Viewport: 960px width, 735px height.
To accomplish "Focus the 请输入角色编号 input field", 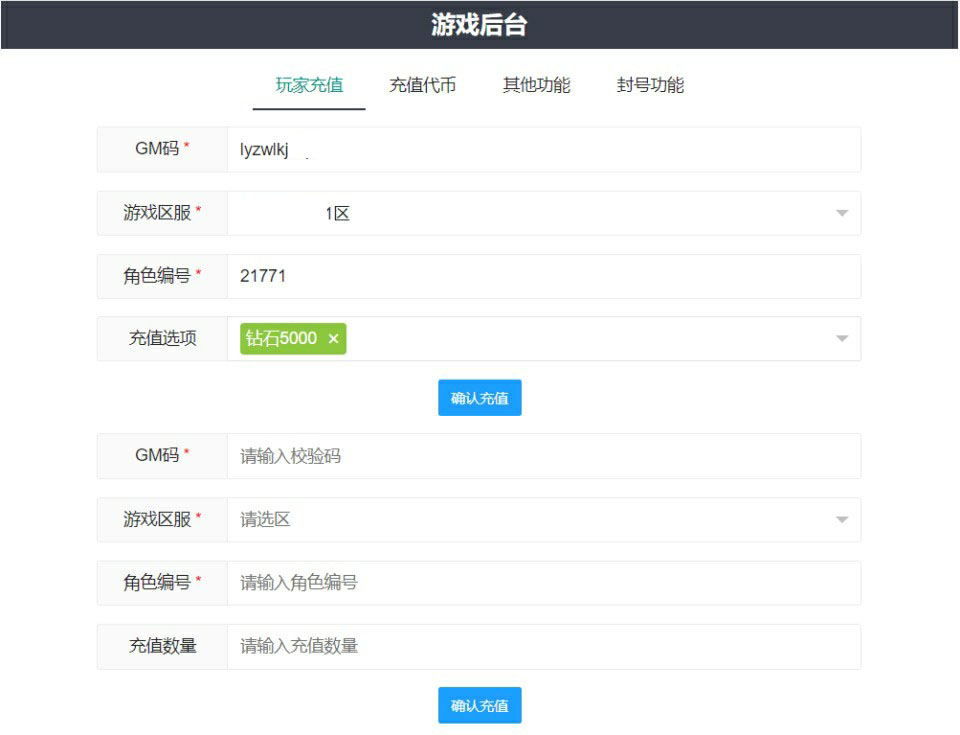I will pyautogui.click(x=544, y=583).
